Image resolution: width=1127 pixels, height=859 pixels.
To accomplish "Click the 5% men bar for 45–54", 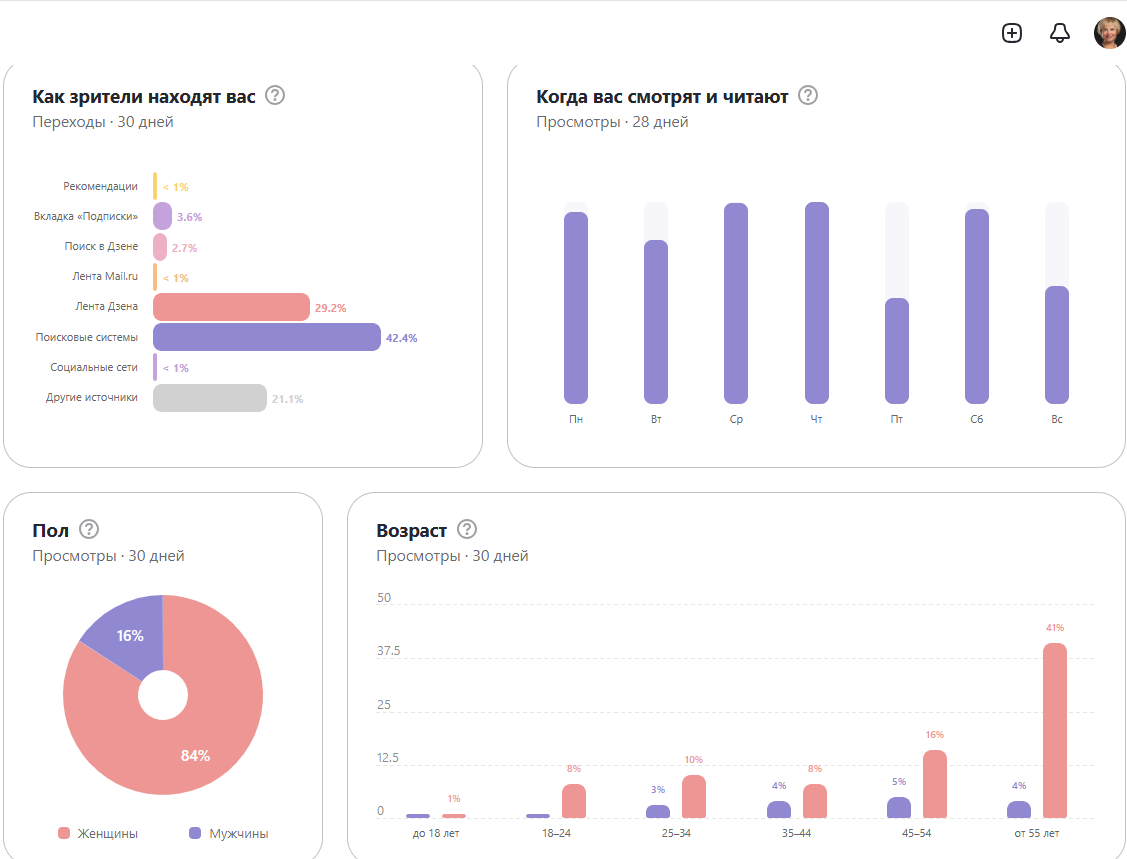I will pyautogui.click(x=899, y=807).
